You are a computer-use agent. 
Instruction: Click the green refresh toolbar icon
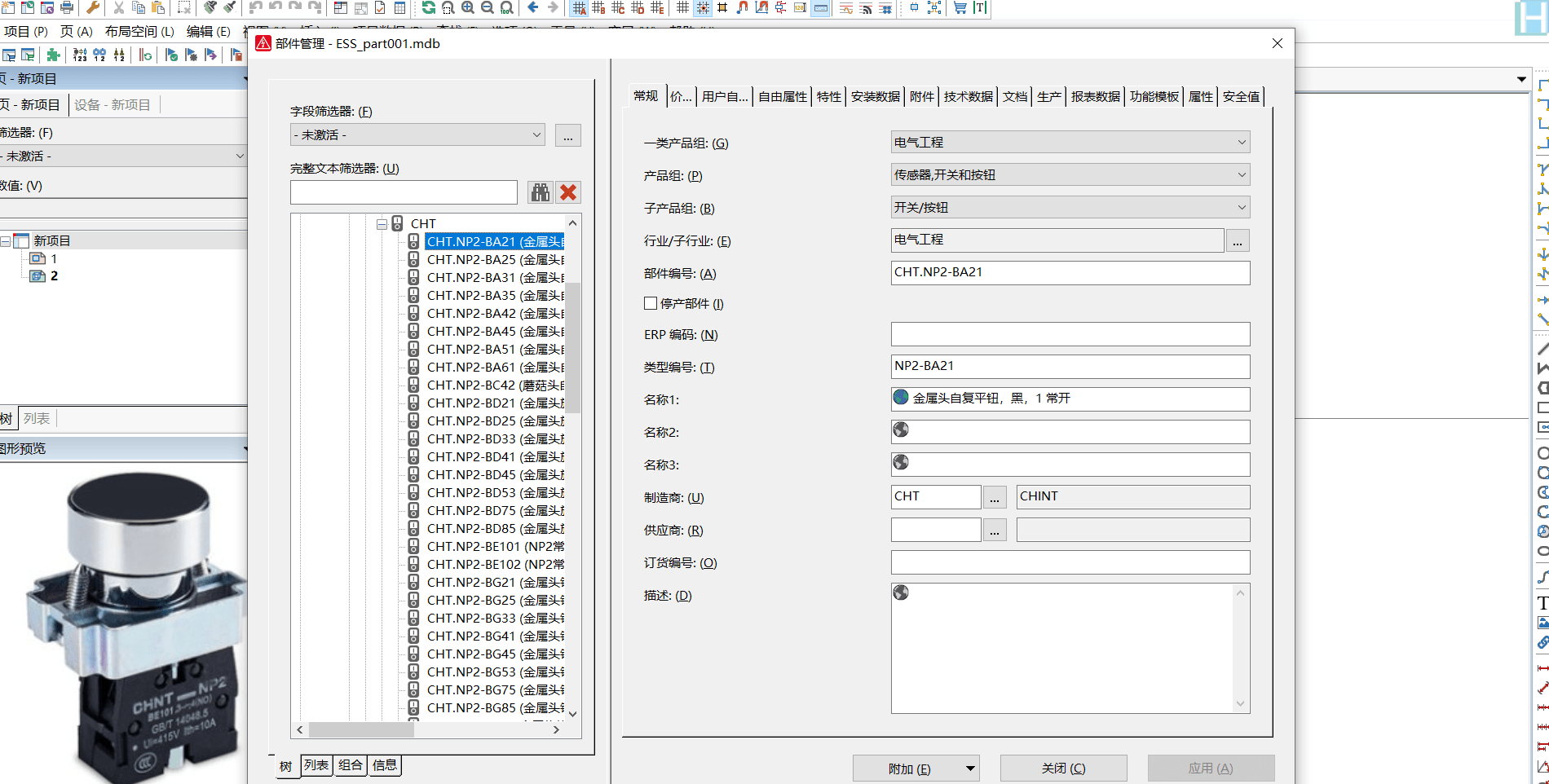click(x=429, y=8)
